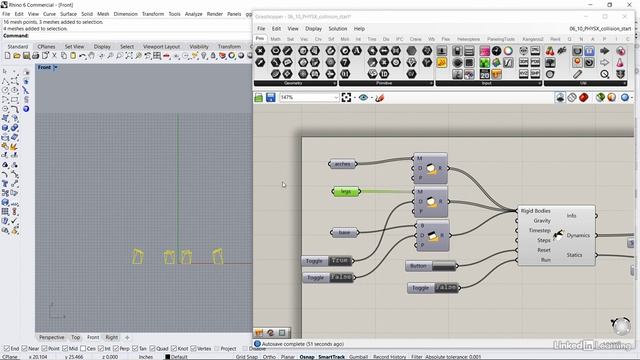Click the rigid body component on legs row
Image resolution: width=640 pixels, height=360 pixels.
pyautogui.click(x=431, y=202)
